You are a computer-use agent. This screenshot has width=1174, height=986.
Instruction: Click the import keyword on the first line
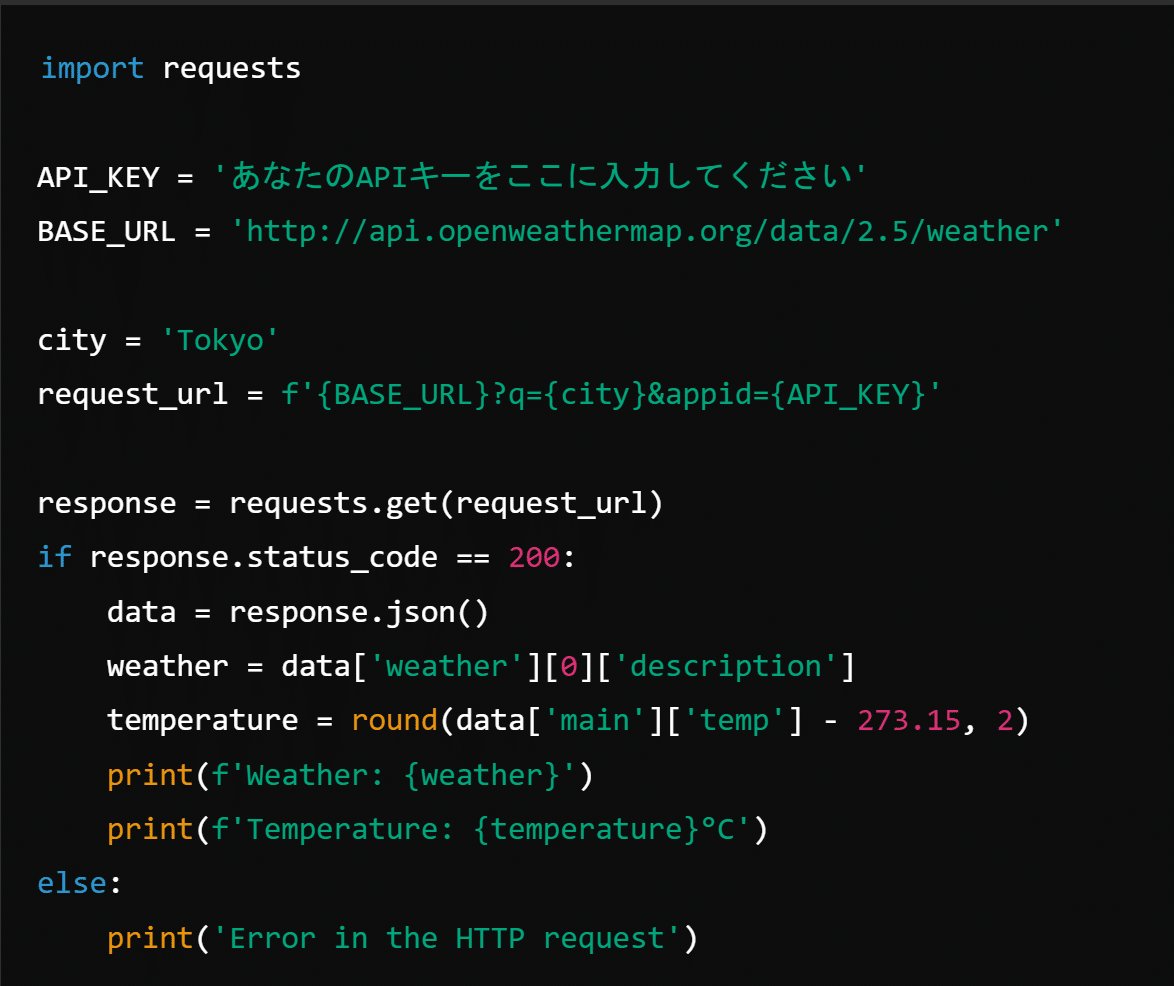(x=92, y=68)
